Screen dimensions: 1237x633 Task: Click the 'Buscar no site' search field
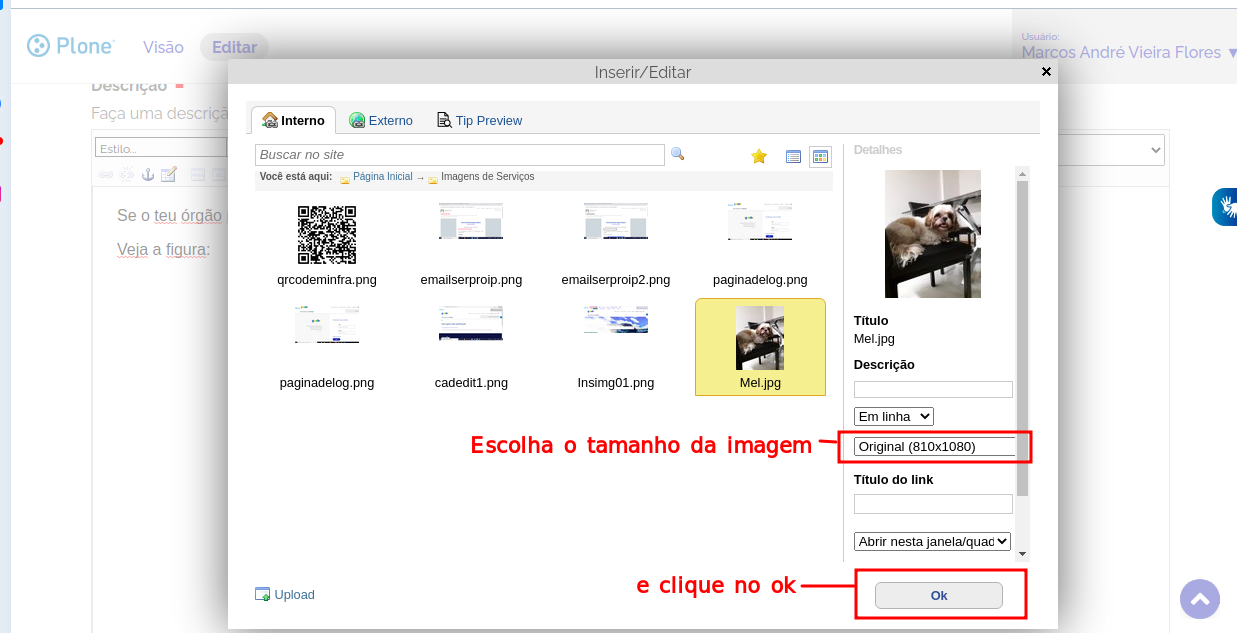coord(459,155)
